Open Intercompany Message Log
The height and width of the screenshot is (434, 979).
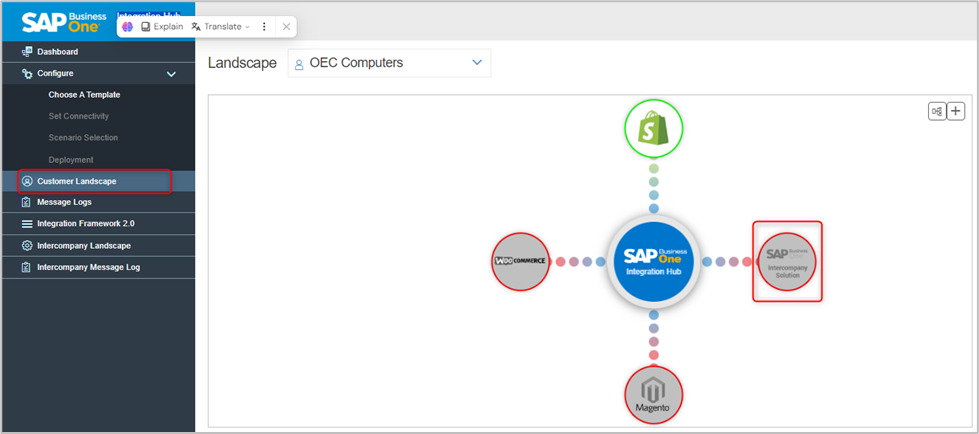88,267
